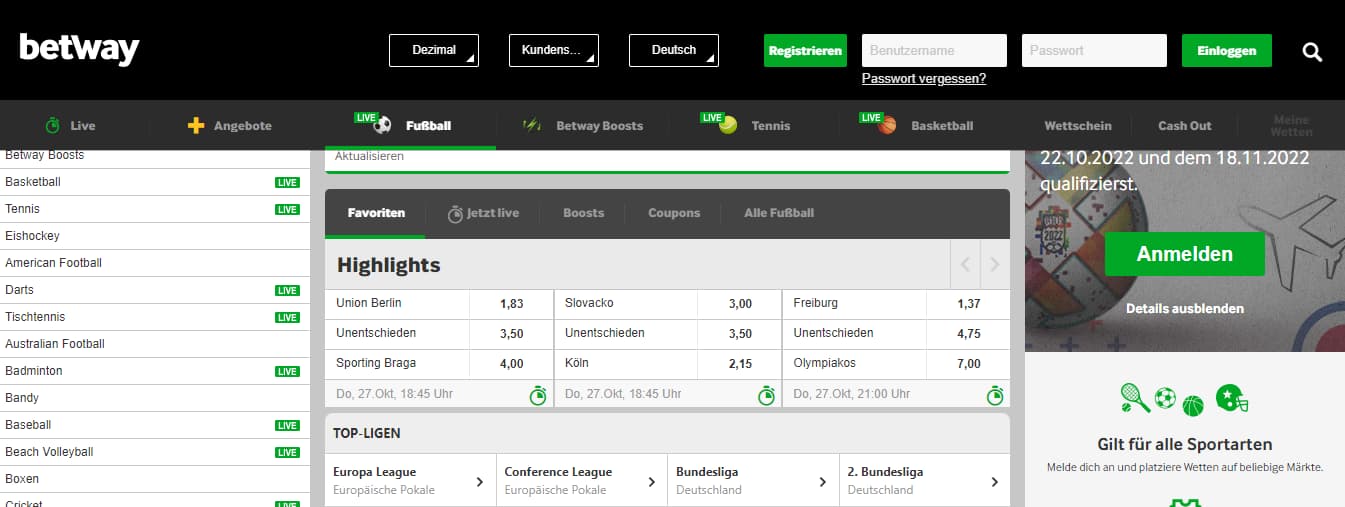The width and height of the screenshot is (1345, 507).
Task: Show next highlights with right arrow
Action: coord(994,265)
